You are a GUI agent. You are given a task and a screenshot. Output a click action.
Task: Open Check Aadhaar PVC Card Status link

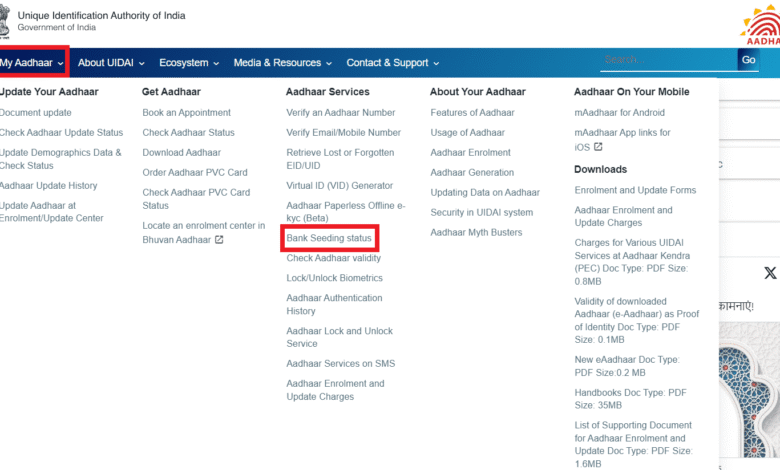[x=196, y=199]
